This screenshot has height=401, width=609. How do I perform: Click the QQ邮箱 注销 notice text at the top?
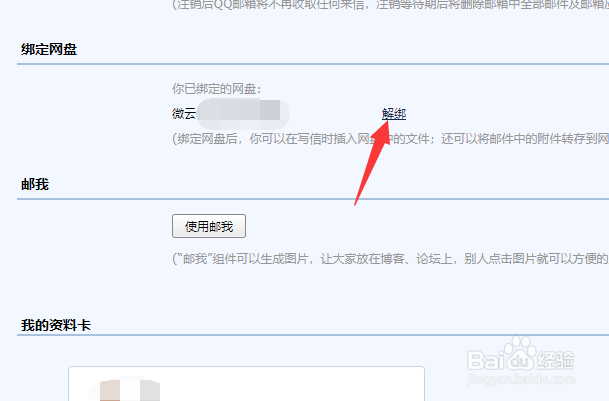coord(390,5)
